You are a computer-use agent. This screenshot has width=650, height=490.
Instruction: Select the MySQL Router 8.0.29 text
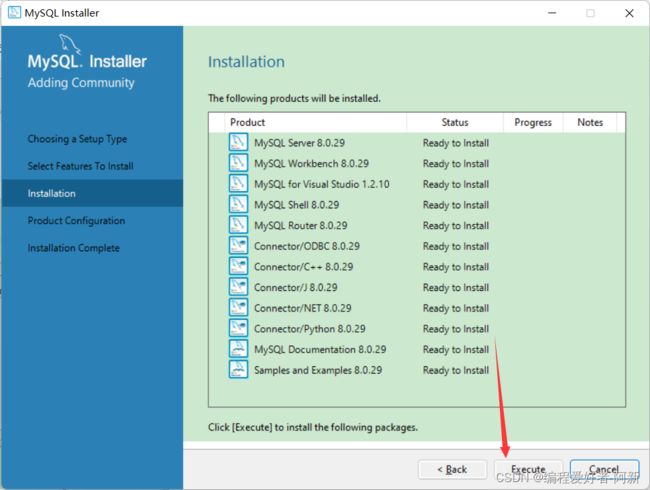click(x=301, y=226)
